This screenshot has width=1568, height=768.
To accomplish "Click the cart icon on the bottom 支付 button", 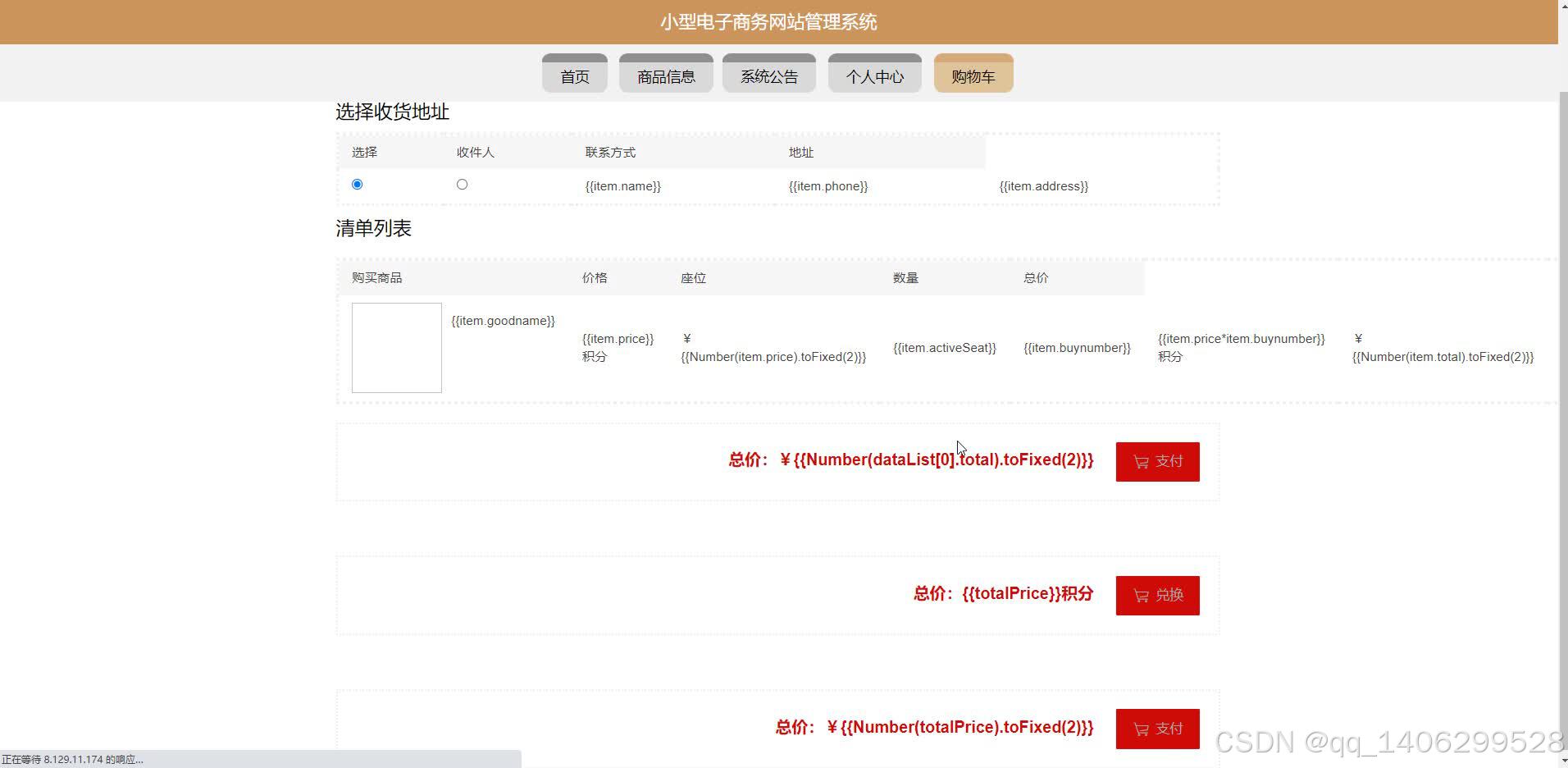I will (x=1141, y=729).
